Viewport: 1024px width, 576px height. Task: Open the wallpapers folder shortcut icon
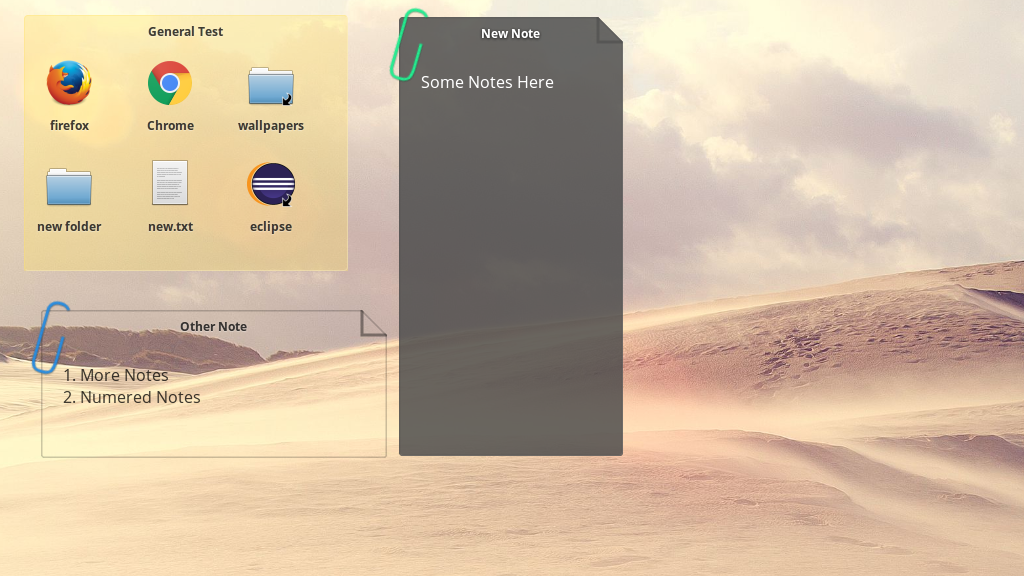click(x=271, y=86)
